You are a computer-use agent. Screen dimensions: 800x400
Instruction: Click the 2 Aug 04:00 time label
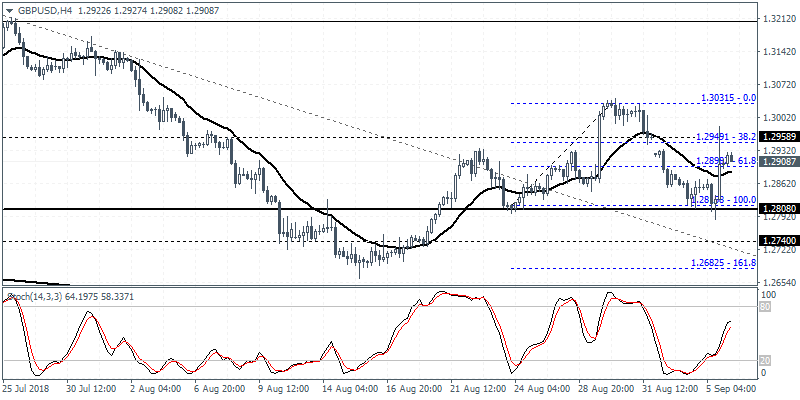pyautogui.click(x=157, y=389)
